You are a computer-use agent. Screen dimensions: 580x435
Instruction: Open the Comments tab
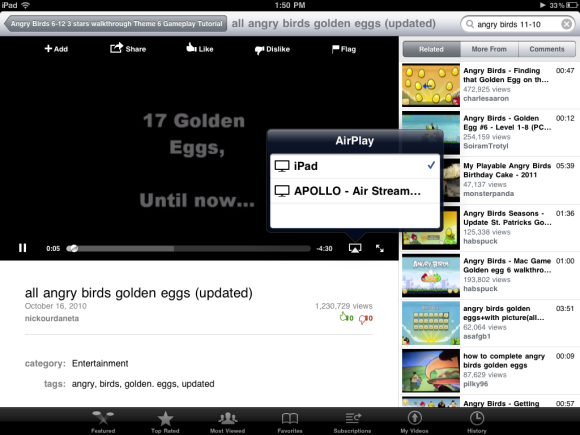click(x=547, y=49)
